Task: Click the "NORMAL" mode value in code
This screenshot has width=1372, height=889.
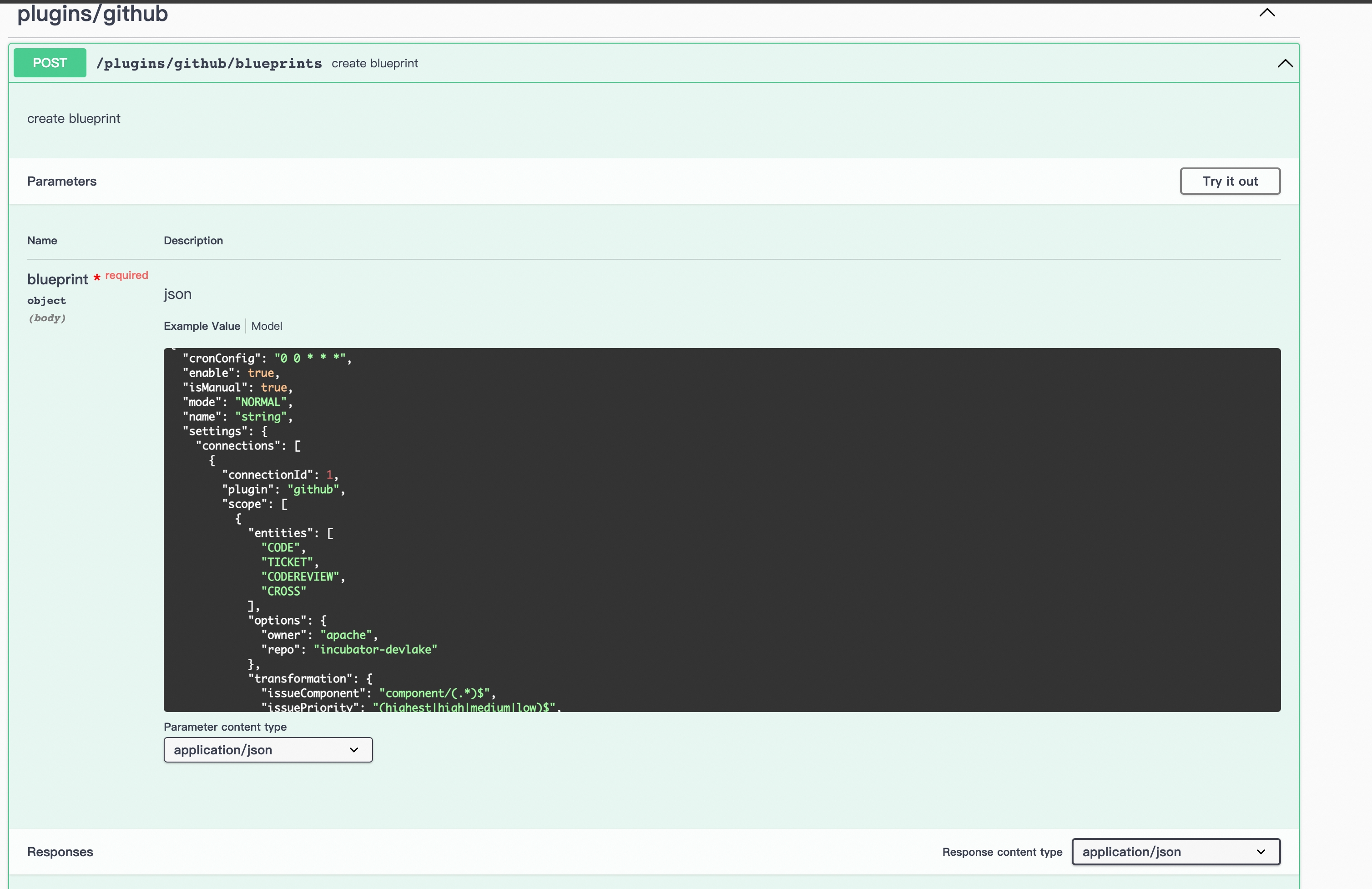Action: click(261, 402)
